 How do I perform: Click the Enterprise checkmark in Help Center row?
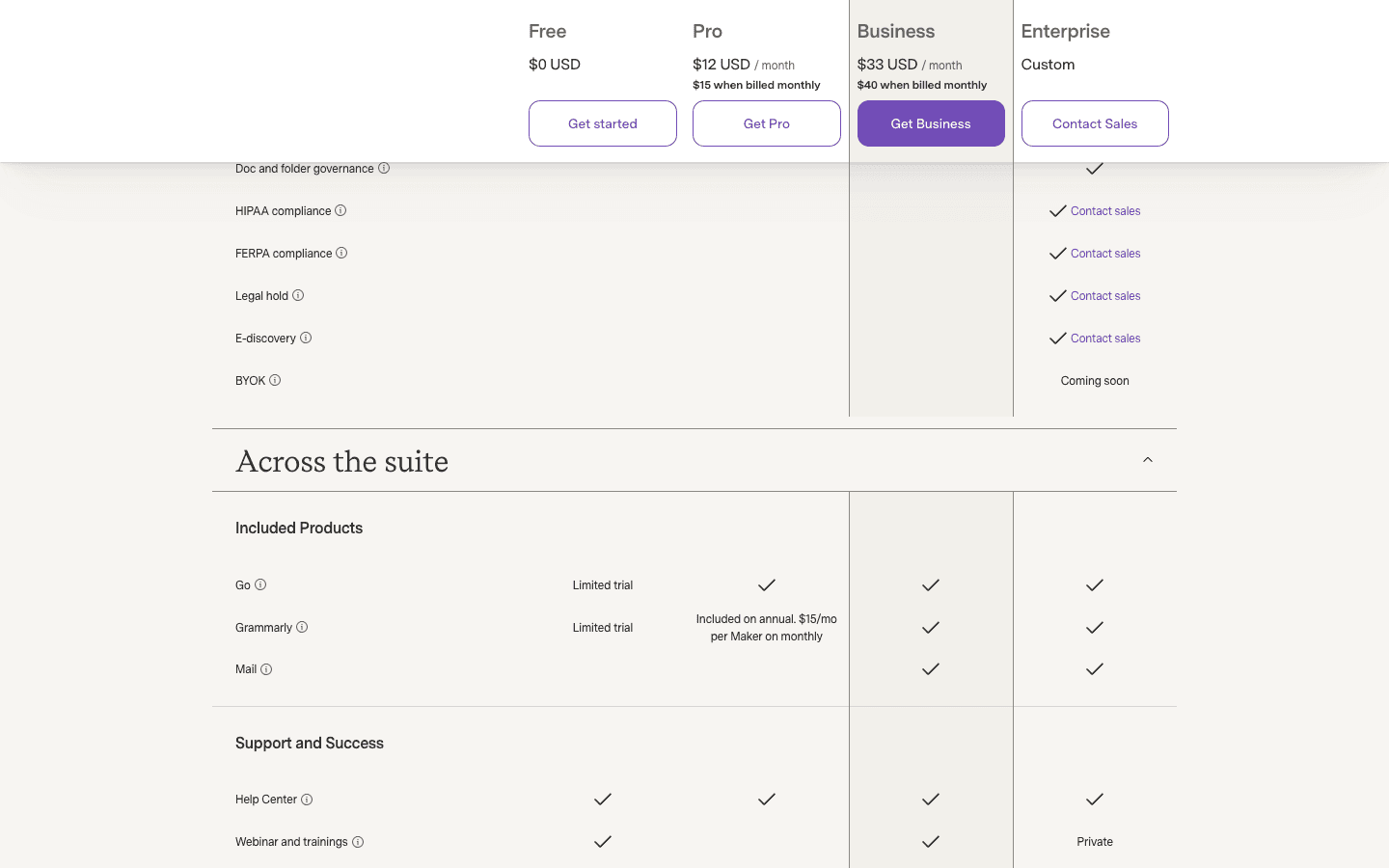(x=1095, y=800)
